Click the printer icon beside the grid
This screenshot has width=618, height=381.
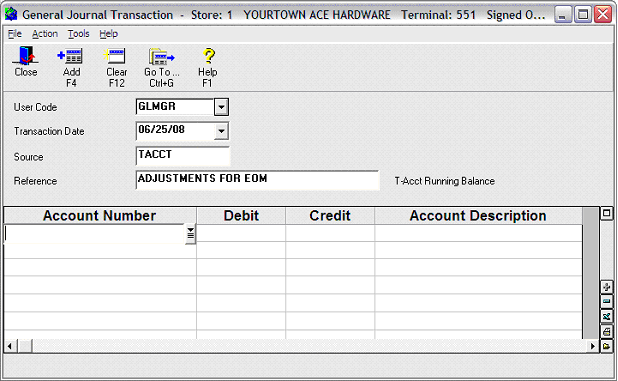607,332
